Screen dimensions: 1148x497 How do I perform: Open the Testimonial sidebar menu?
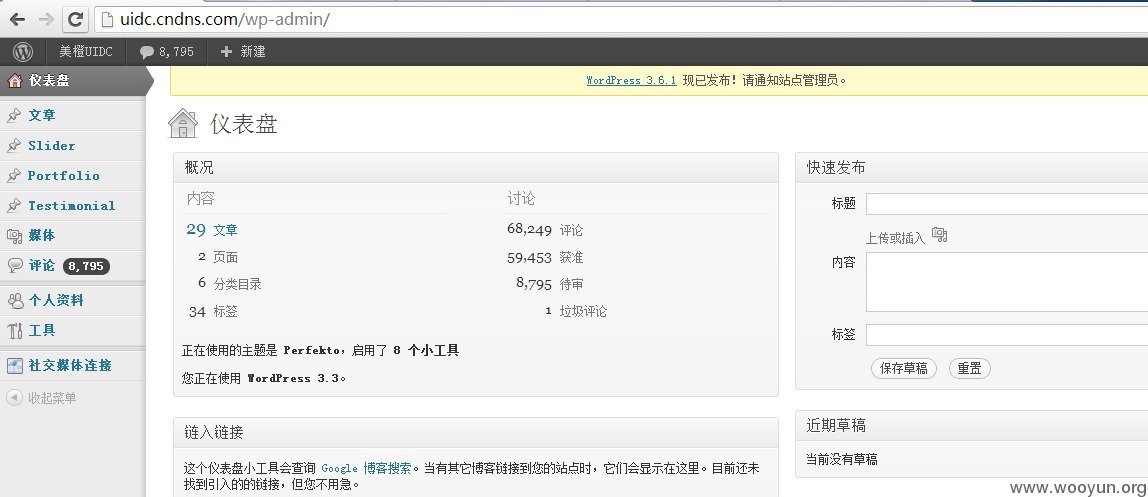tap(73, 206)
